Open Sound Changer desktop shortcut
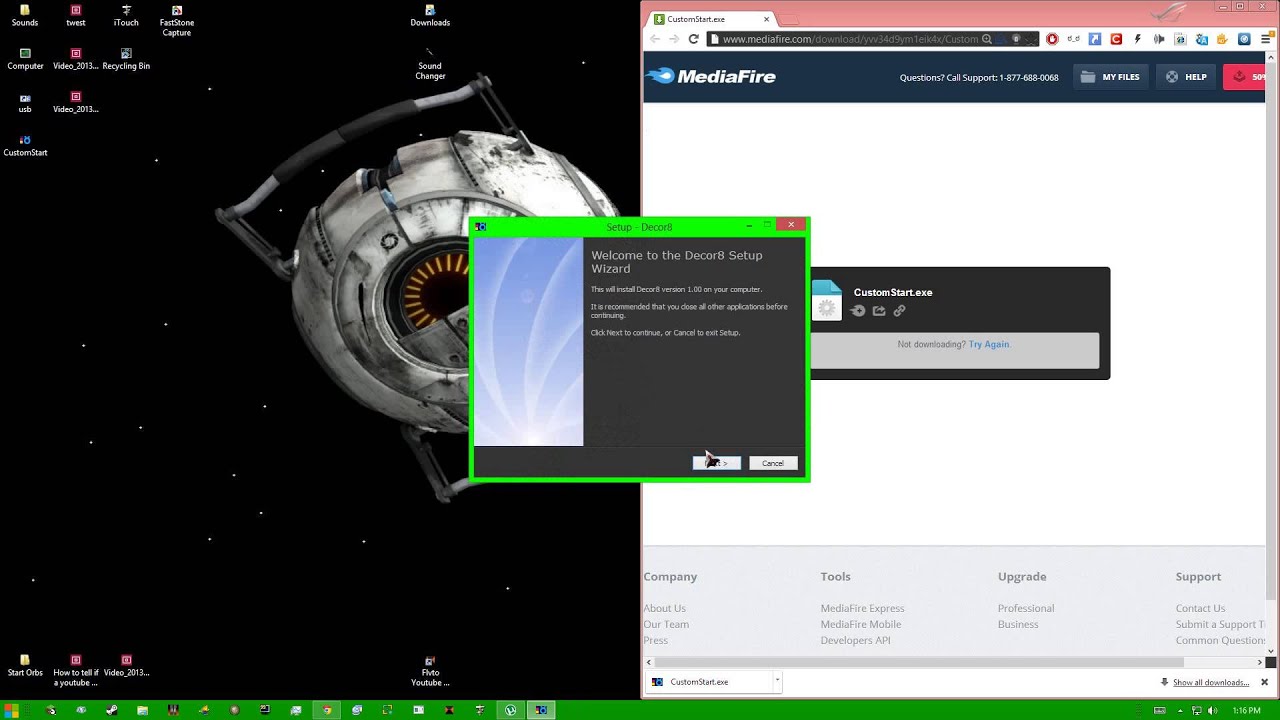 (x=430, y=64)
